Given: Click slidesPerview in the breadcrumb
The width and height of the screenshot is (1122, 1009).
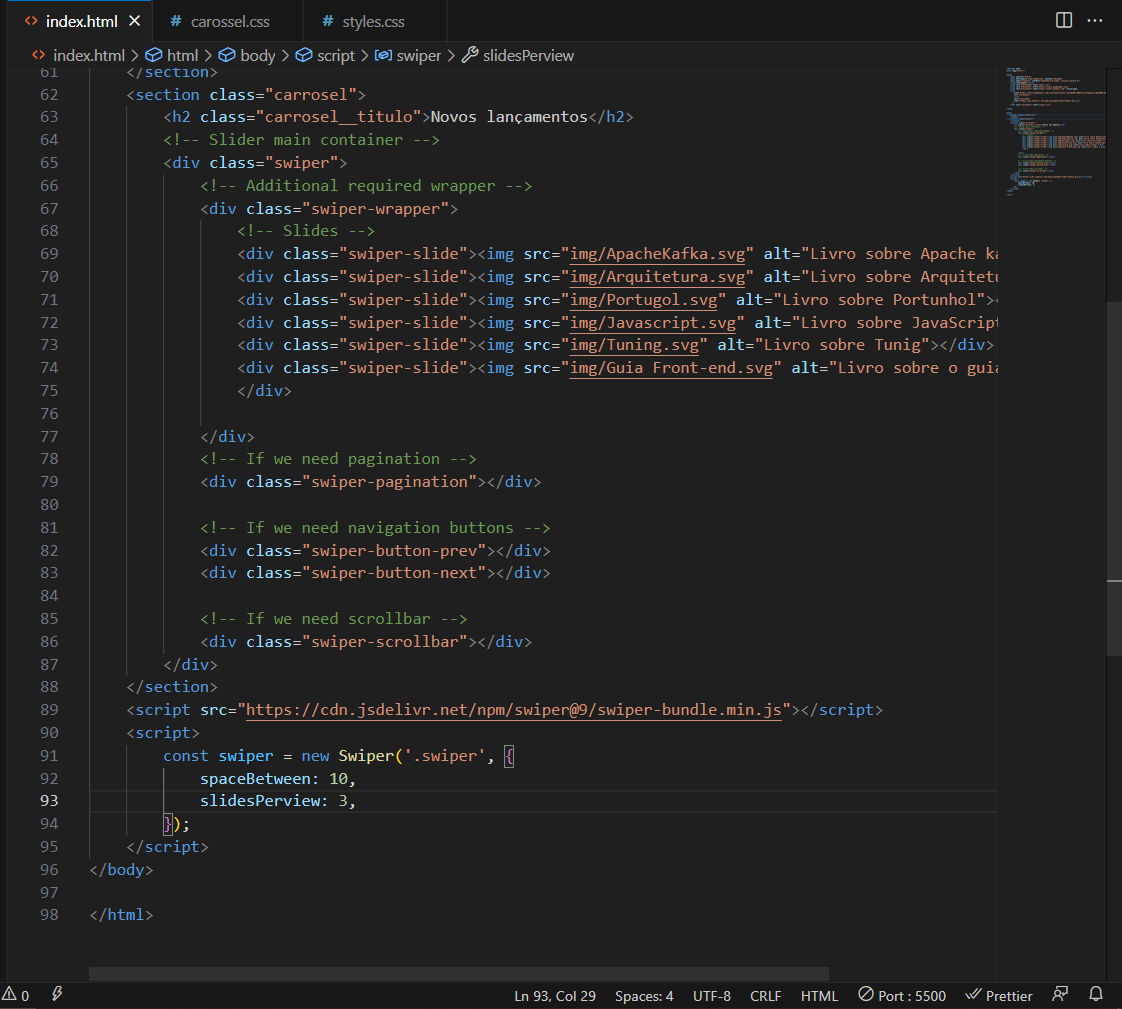Looking at the screenshot, I should pos(518,56).
